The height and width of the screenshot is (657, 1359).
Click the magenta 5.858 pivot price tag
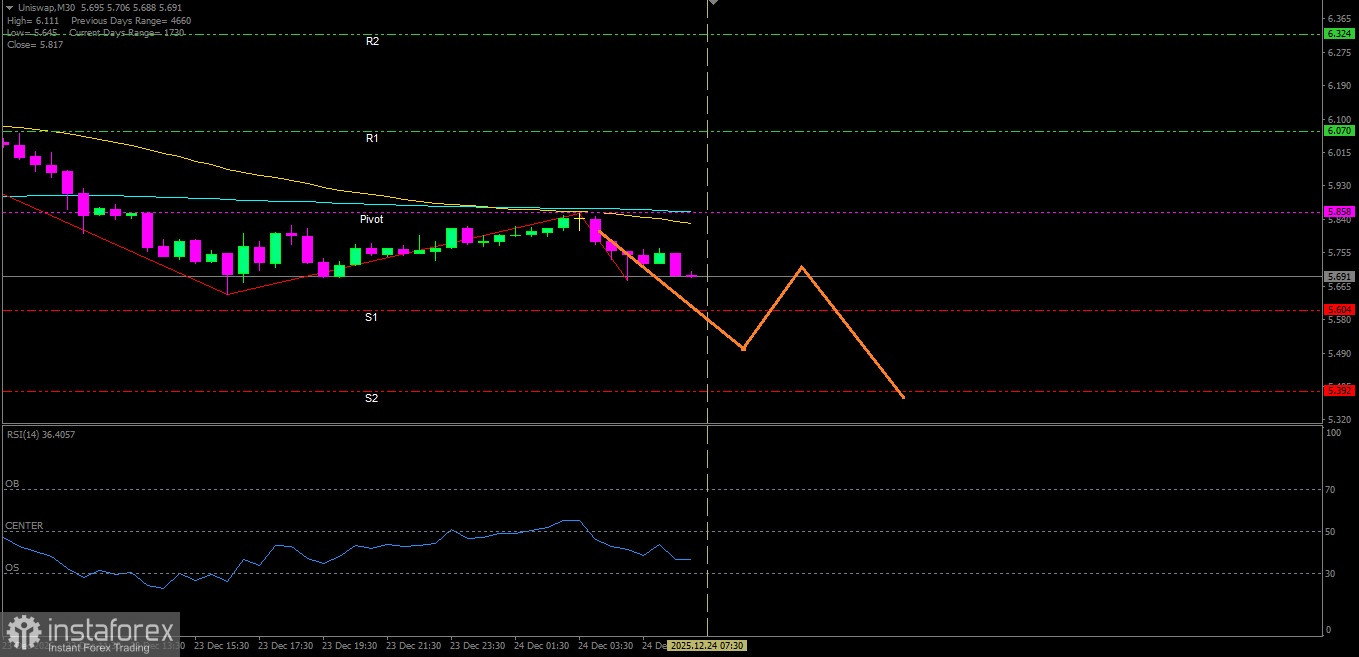(x=1339, y=212)
